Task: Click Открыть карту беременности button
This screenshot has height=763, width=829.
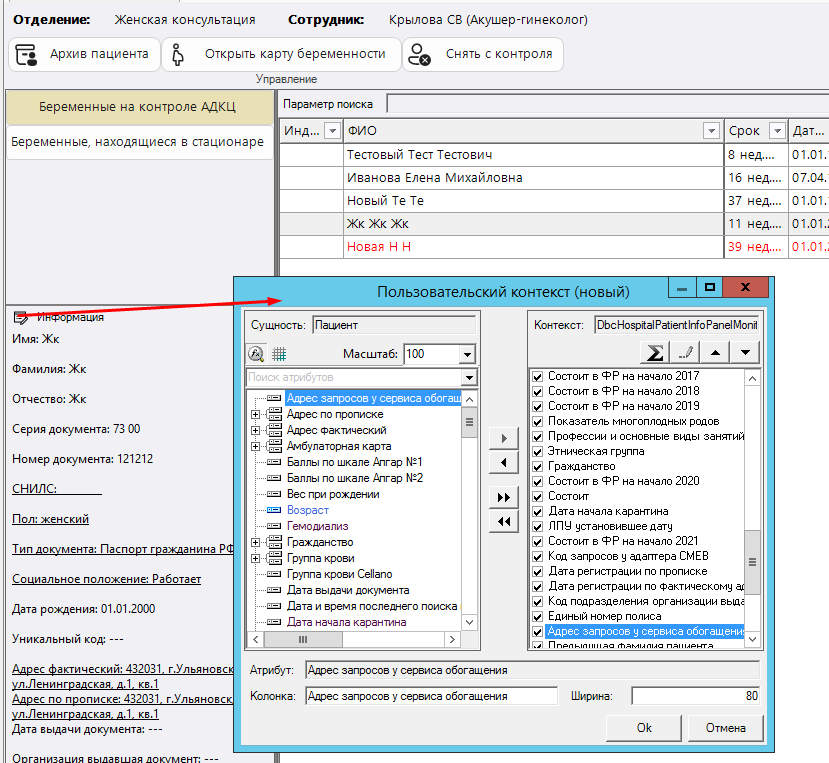Action: click(281, 54)
